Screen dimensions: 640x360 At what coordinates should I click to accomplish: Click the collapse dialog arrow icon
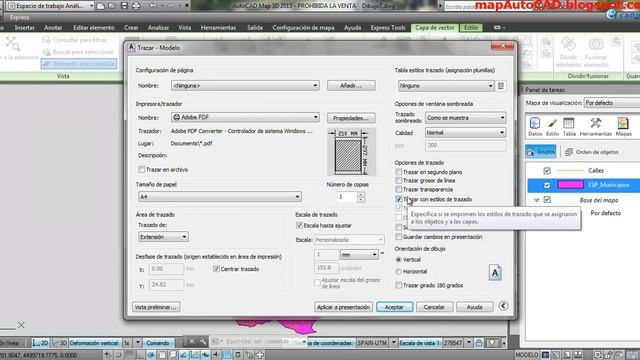503,306
